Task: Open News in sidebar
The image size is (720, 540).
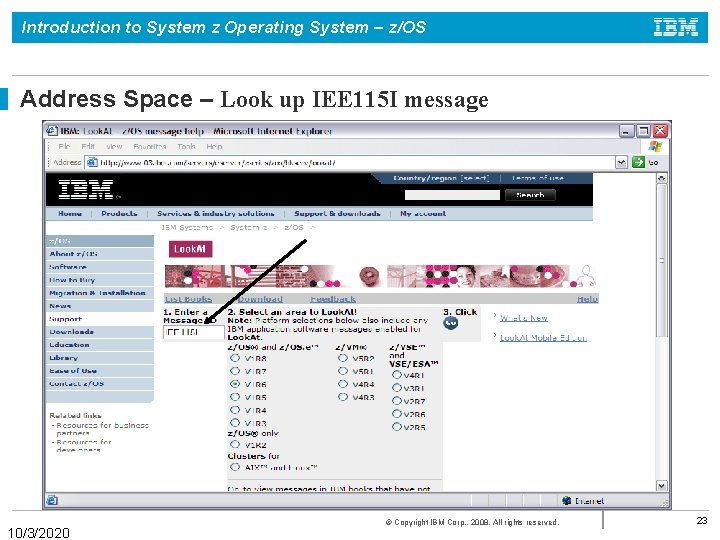Action: (x=100, y=306)
